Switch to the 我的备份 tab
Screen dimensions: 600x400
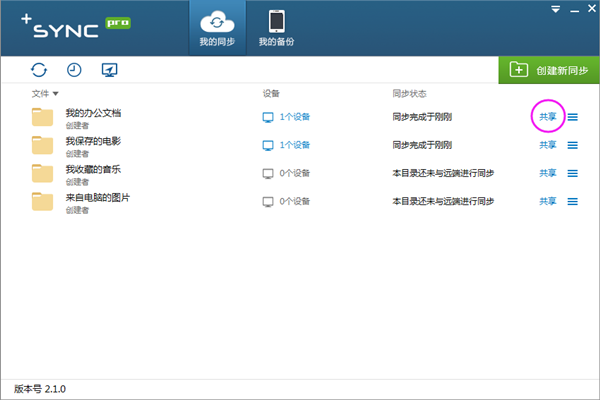click(x=274, y=29)
